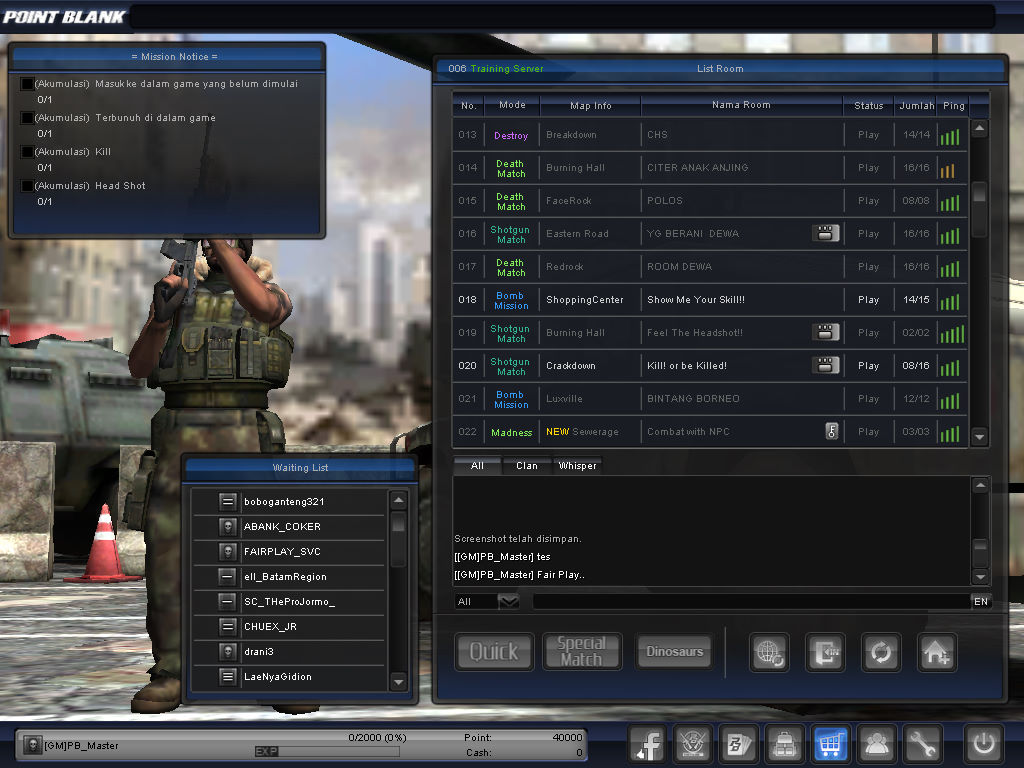
Task: Click the room list scrollbar down arrow
Action: (x=979, y=437)
